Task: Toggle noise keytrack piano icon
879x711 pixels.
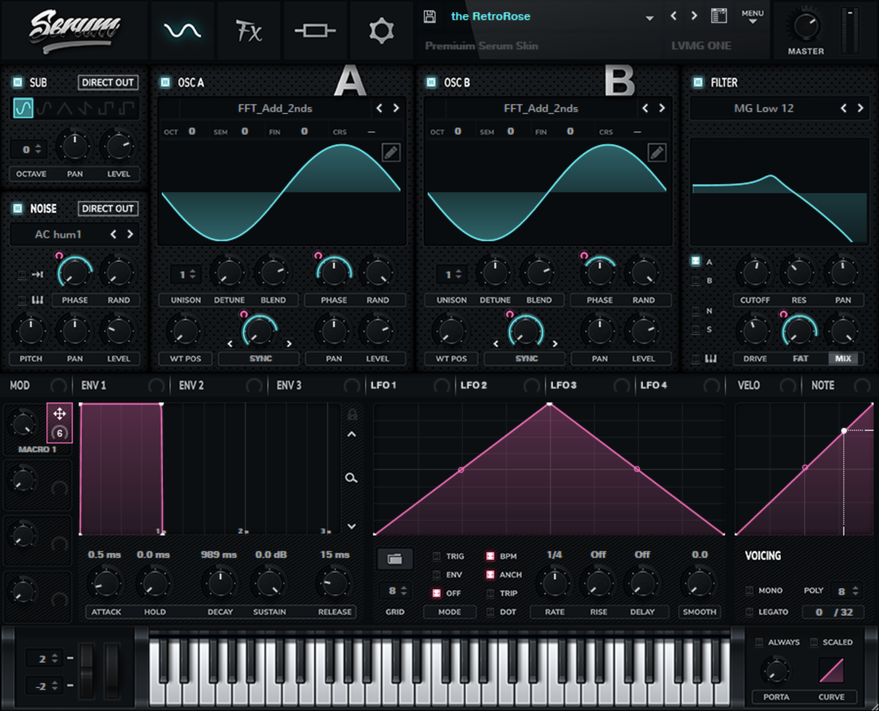Action: click(x=38, y=300)
